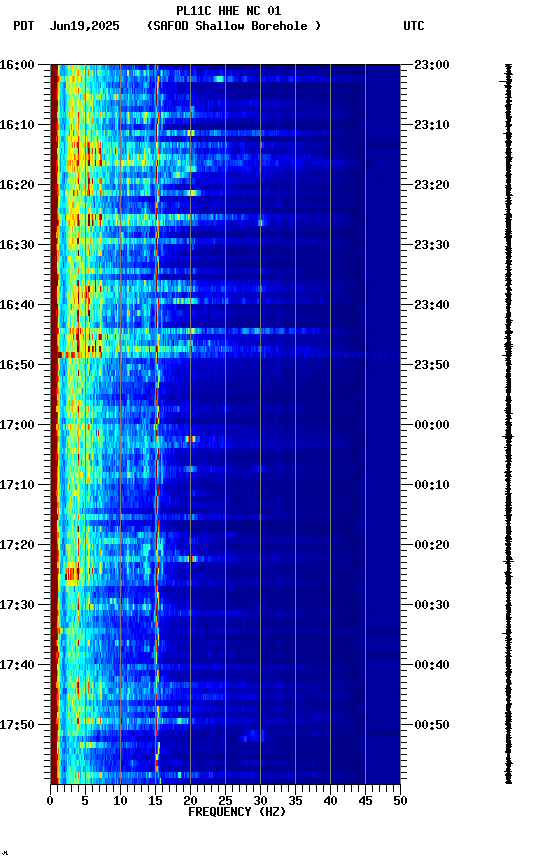Click the seismogram waveform trace on the right

[508, 424]
